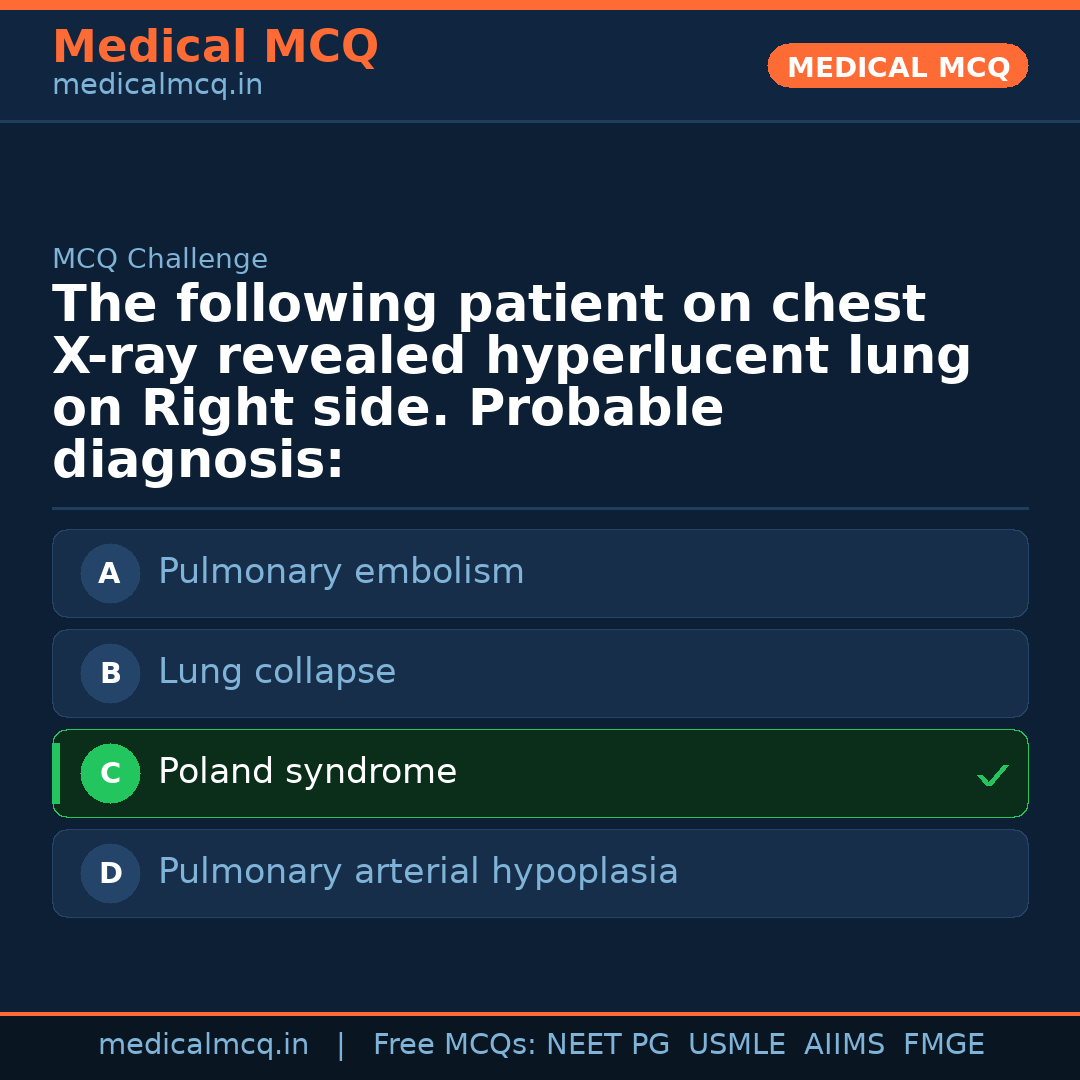Click the green checkmark on Poland syndrome

pyautogui.click(x=992, y=775)
